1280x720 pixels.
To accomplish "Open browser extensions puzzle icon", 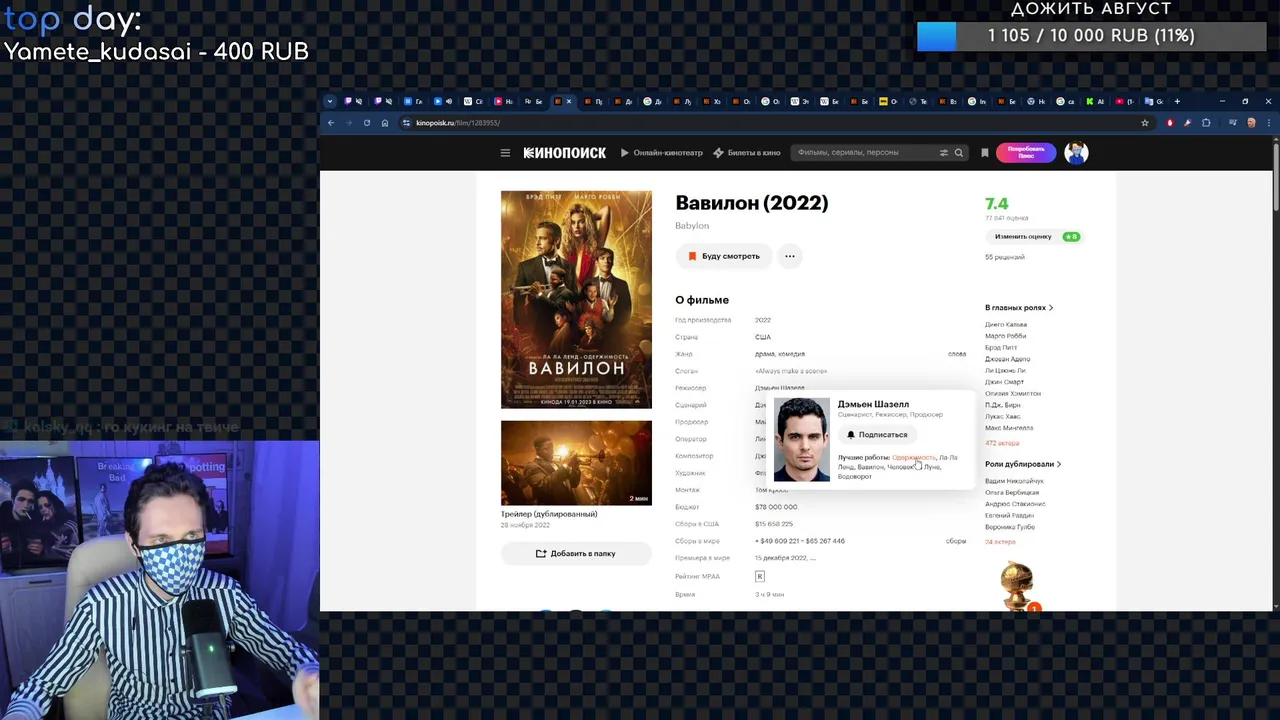I will point(1206,123).
